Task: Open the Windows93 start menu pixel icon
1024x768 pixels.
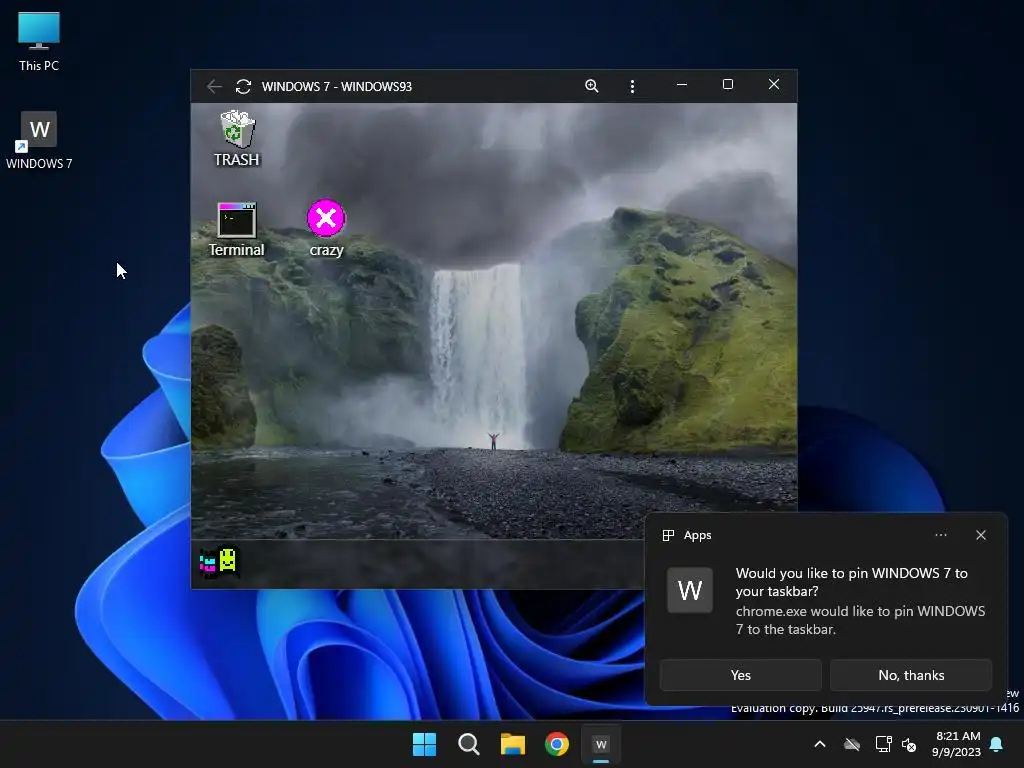Action: 218,562
